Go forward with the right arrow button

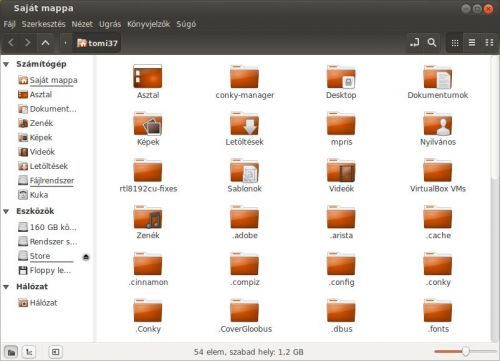pos(28,43)
